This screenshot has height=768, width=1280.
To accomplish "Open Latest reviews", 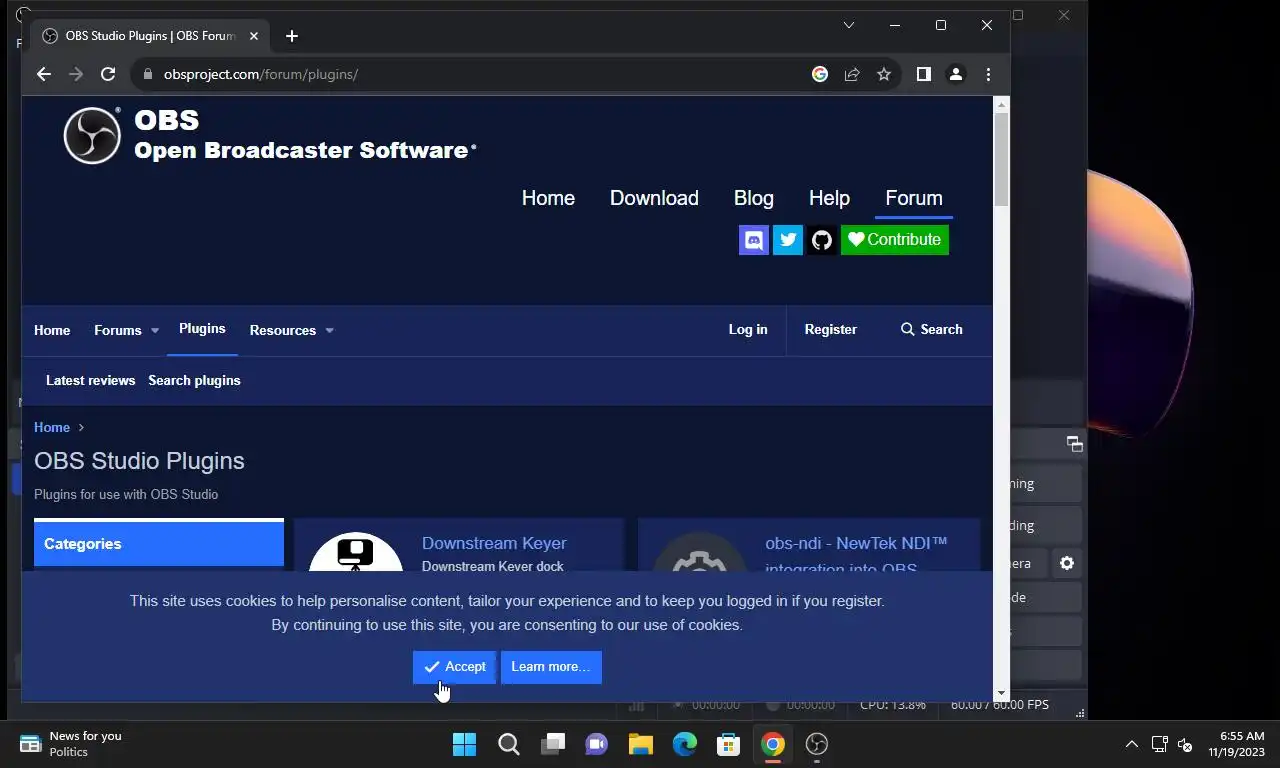I will point(90,380).
